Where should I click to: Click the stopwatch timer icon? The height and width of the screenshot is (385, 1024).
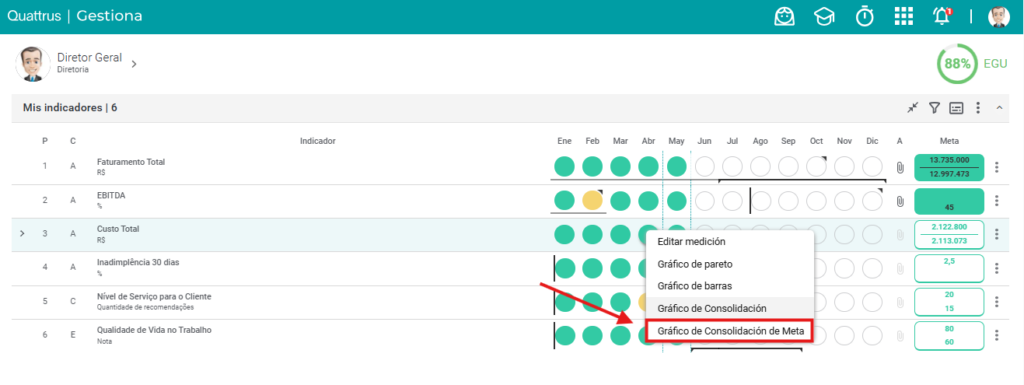click(865, 16)
